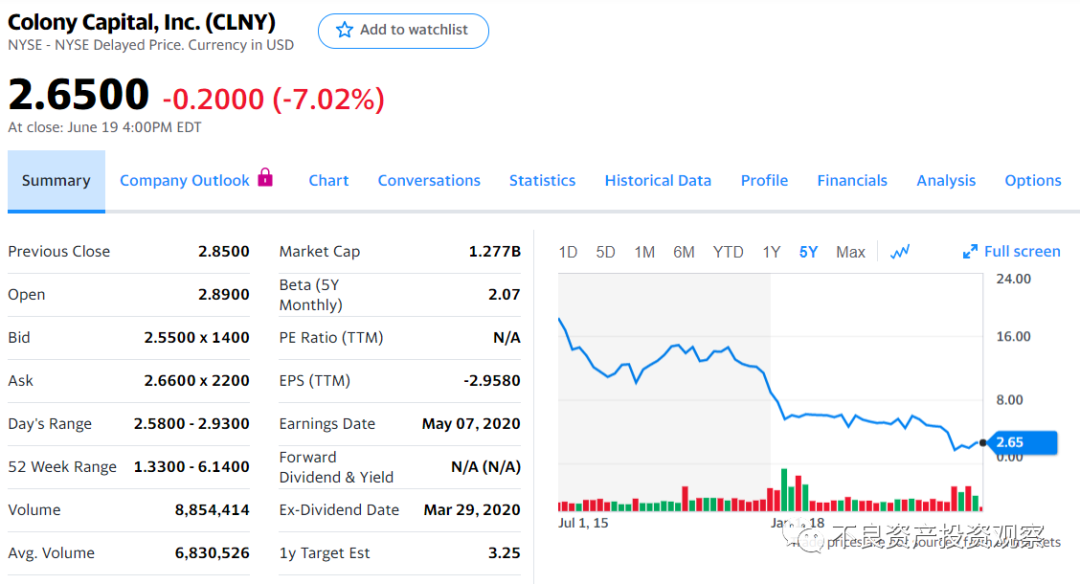
Task: Open the chart in Full screen
Action: pyautogui.click(x=1011, y=252)
